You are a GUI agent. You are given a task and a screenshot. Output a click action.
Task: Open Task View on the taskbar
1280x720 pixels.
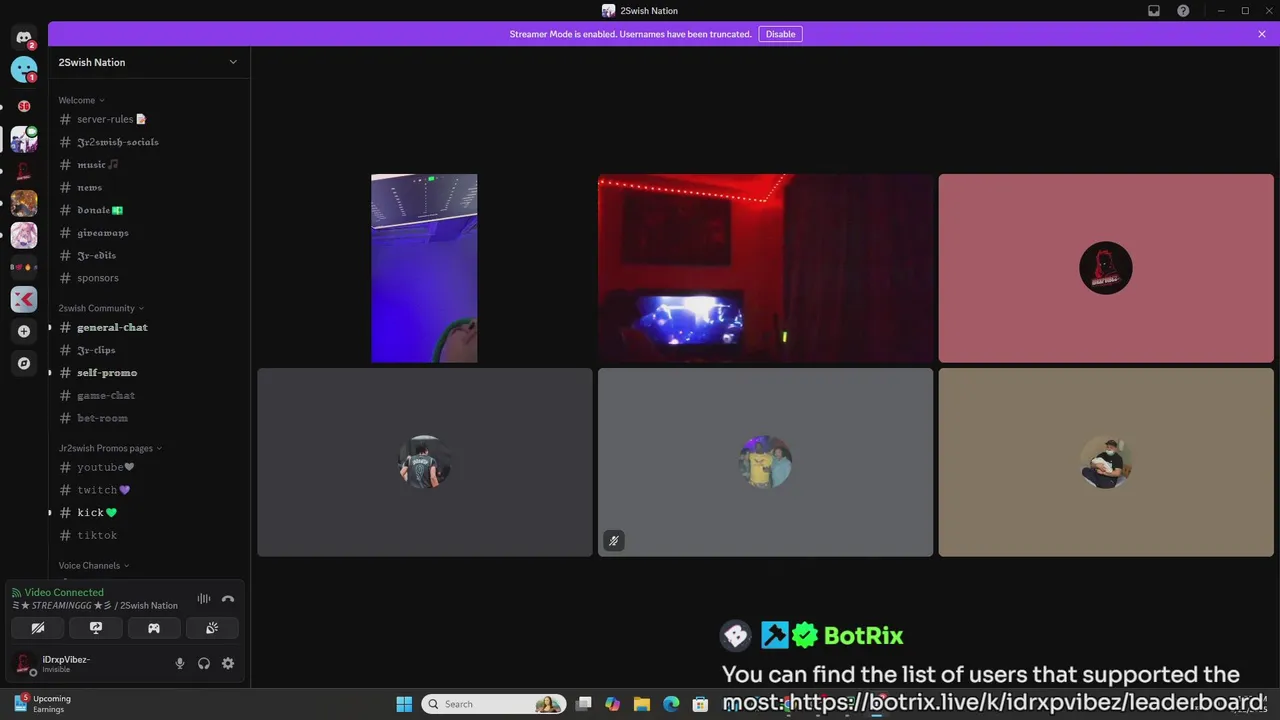pos(584,704)
